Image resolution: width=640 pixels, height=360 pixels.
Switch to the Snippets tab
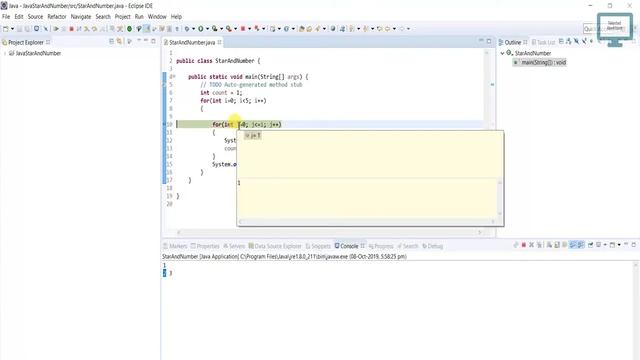[x=318, y=246]
